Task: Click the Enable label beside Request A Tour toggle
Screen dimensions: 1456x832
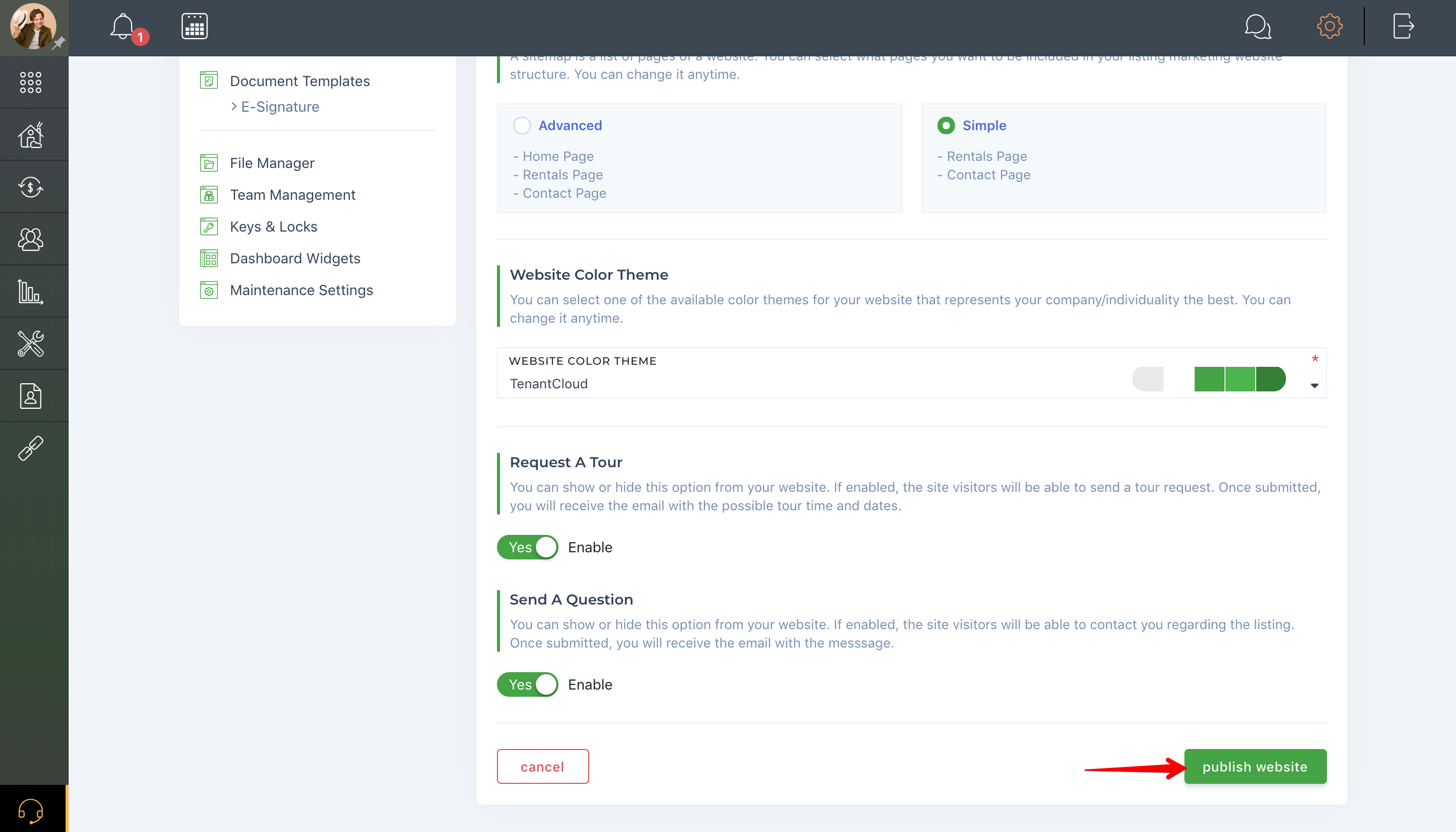Action: tap(590, 548)
